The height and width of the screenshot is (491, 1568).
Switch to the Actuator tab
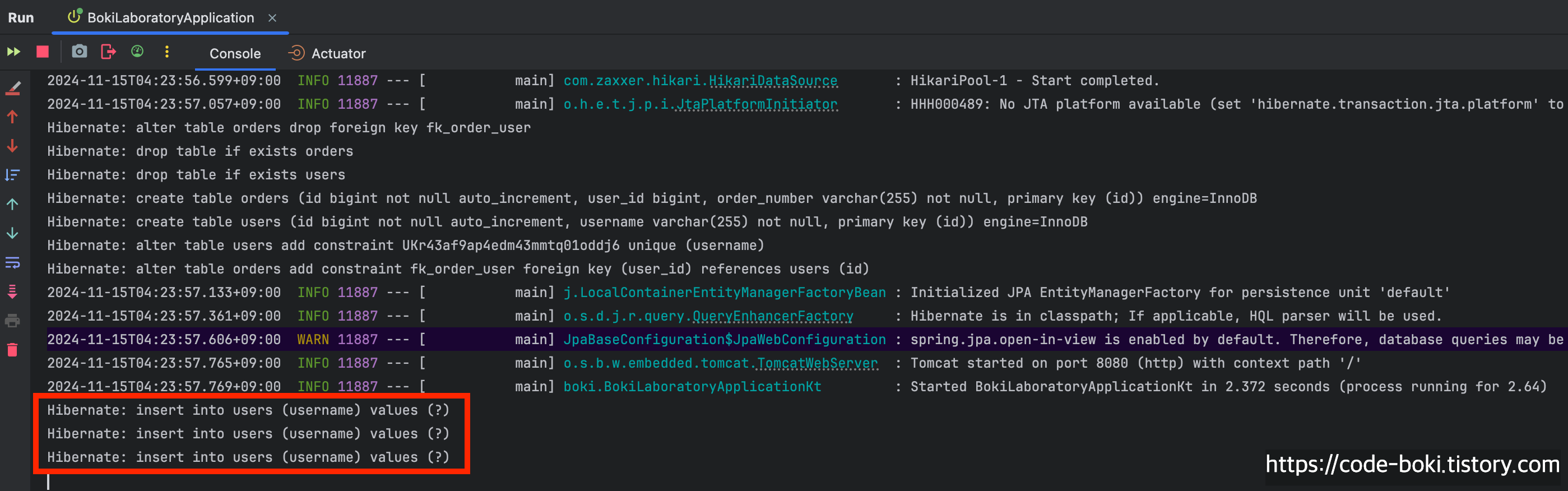click(x=327, y=54)
